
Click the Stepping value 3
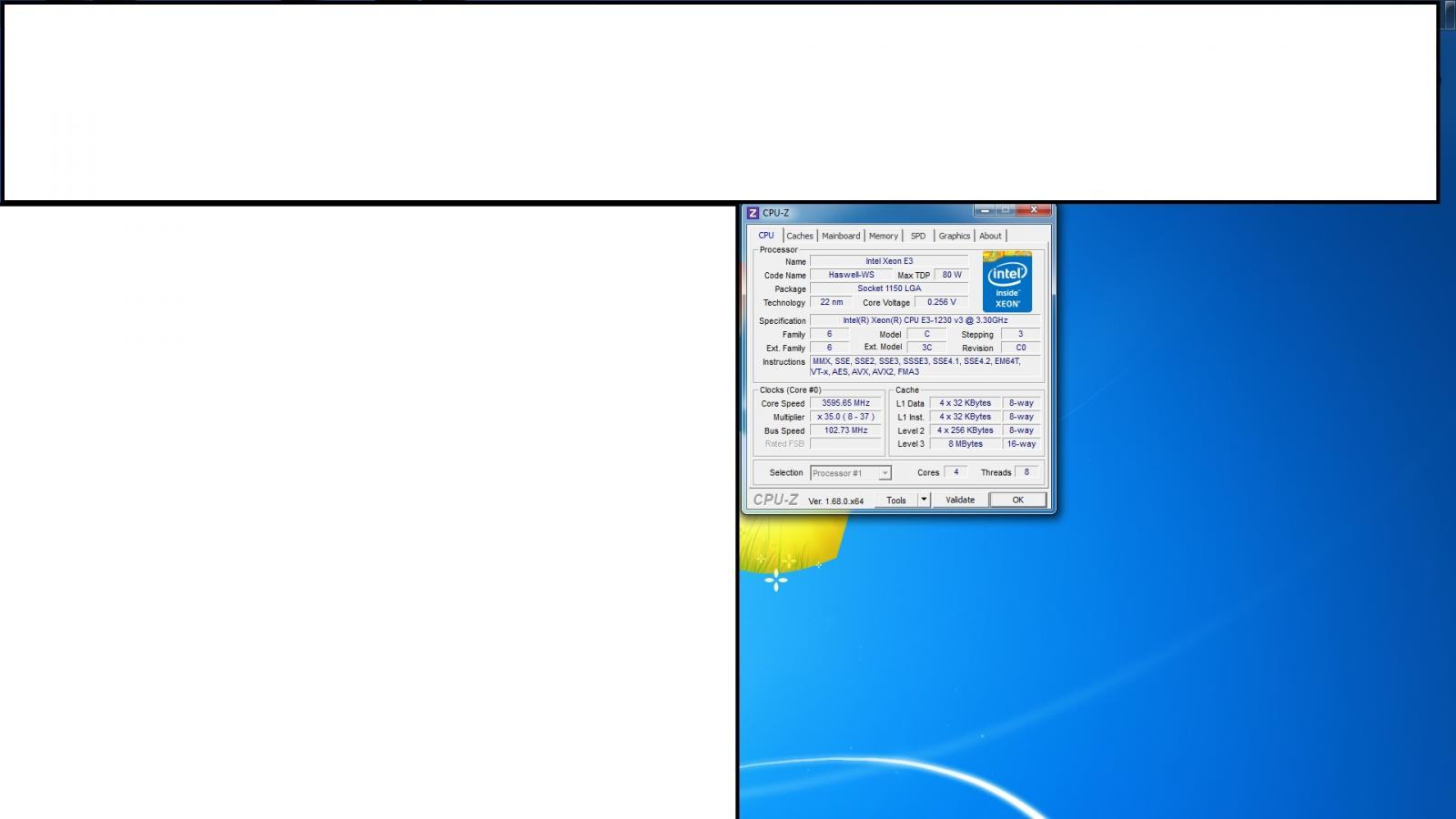click(1020, 334)
